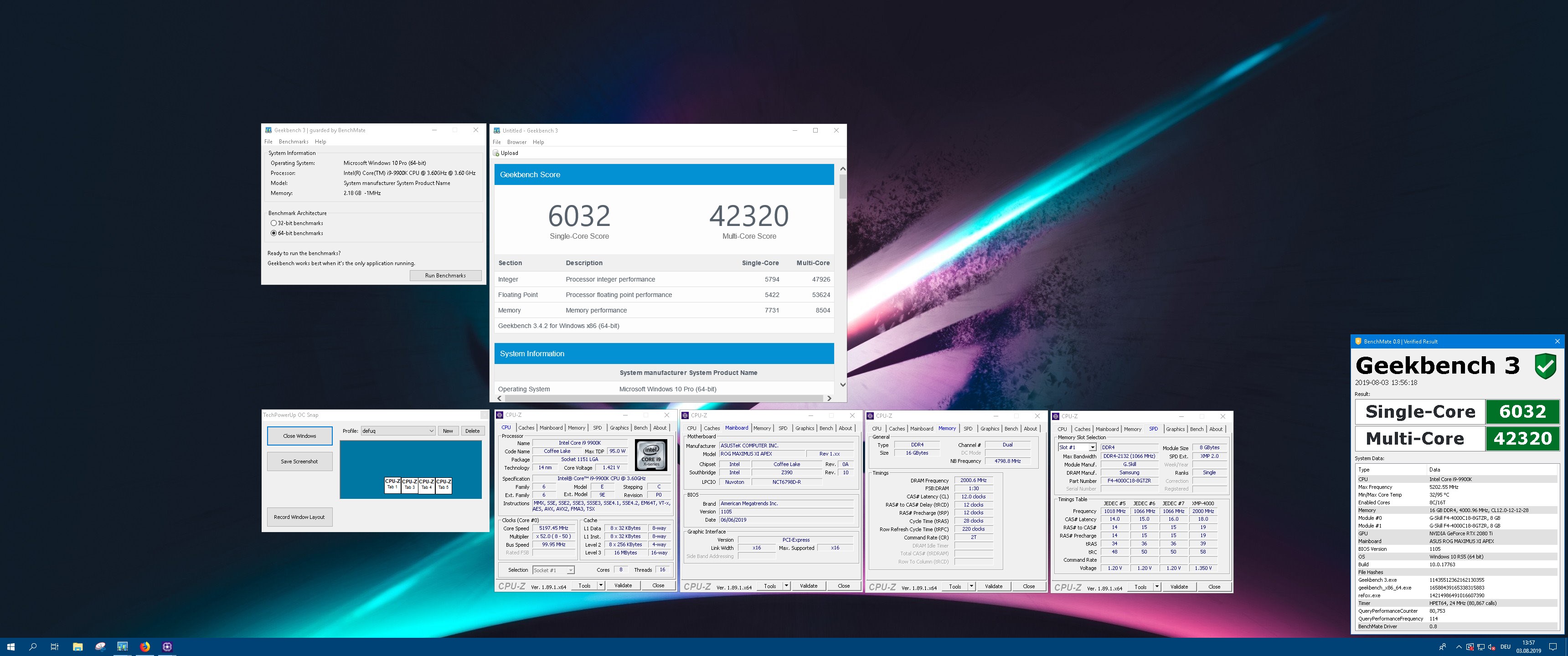Screen dimensions: 1568x656
Task: Open Benchmarks menu in Geekbench launcher
Action: click(x=294, y=142)
